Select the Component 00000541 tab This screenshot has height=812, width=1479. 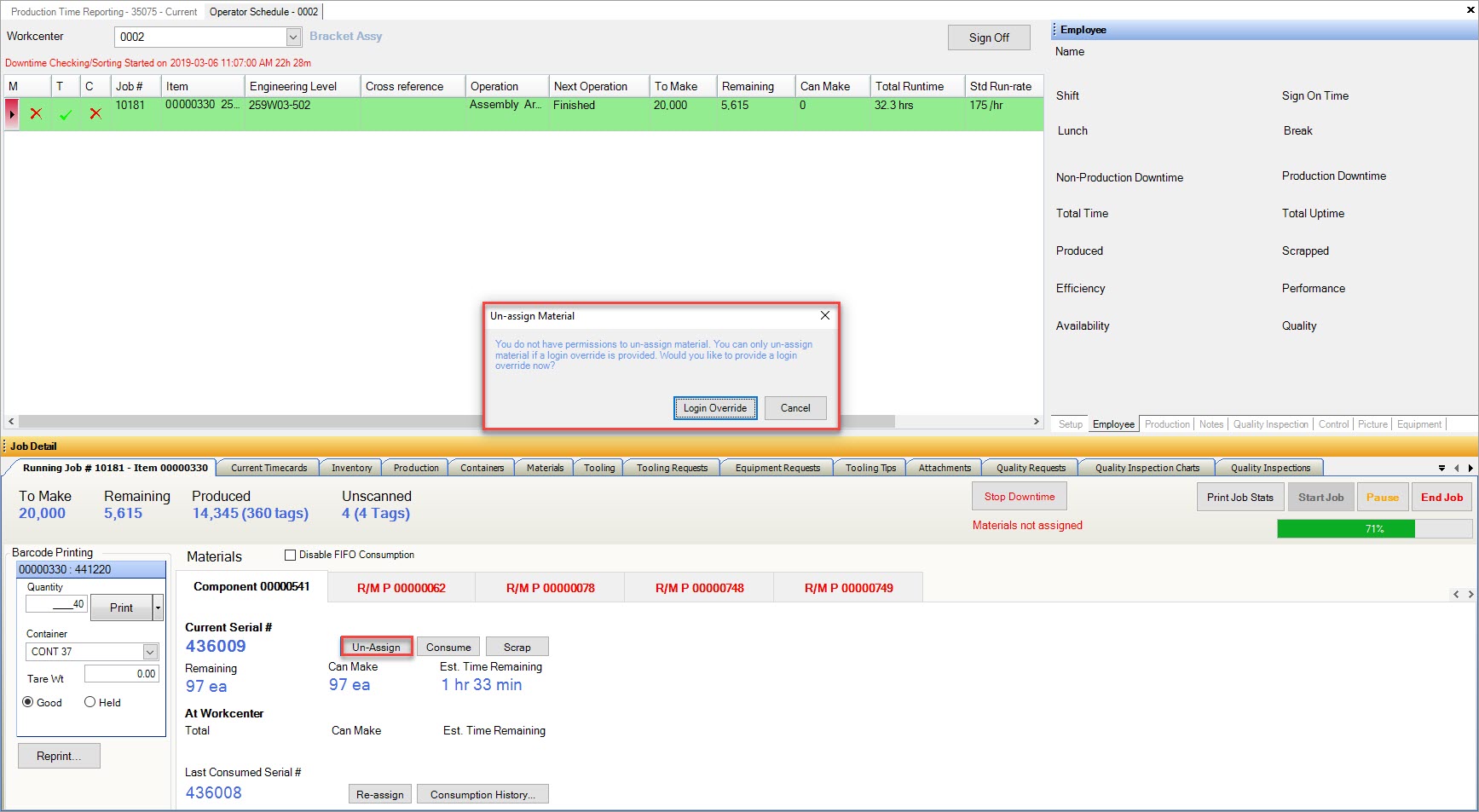(x=251, y=586)
